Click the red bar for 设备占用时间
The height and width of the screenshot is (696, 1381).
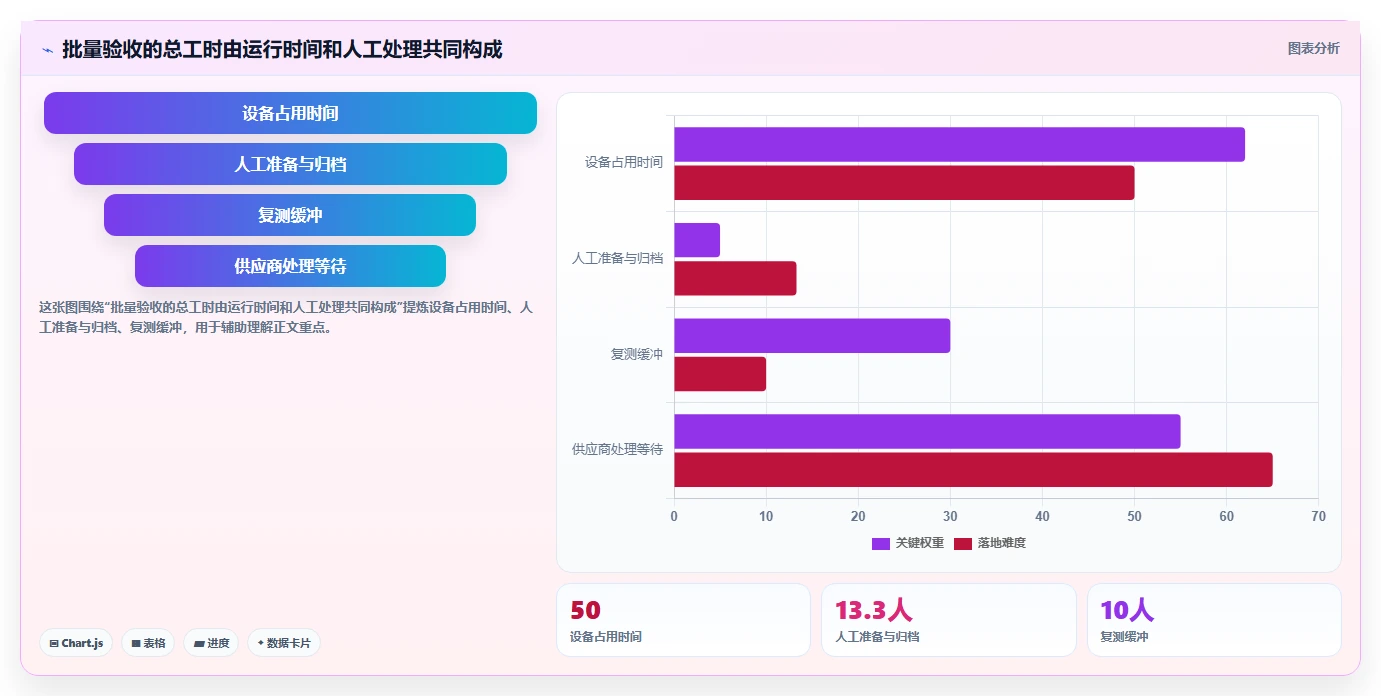click(904, 183)
